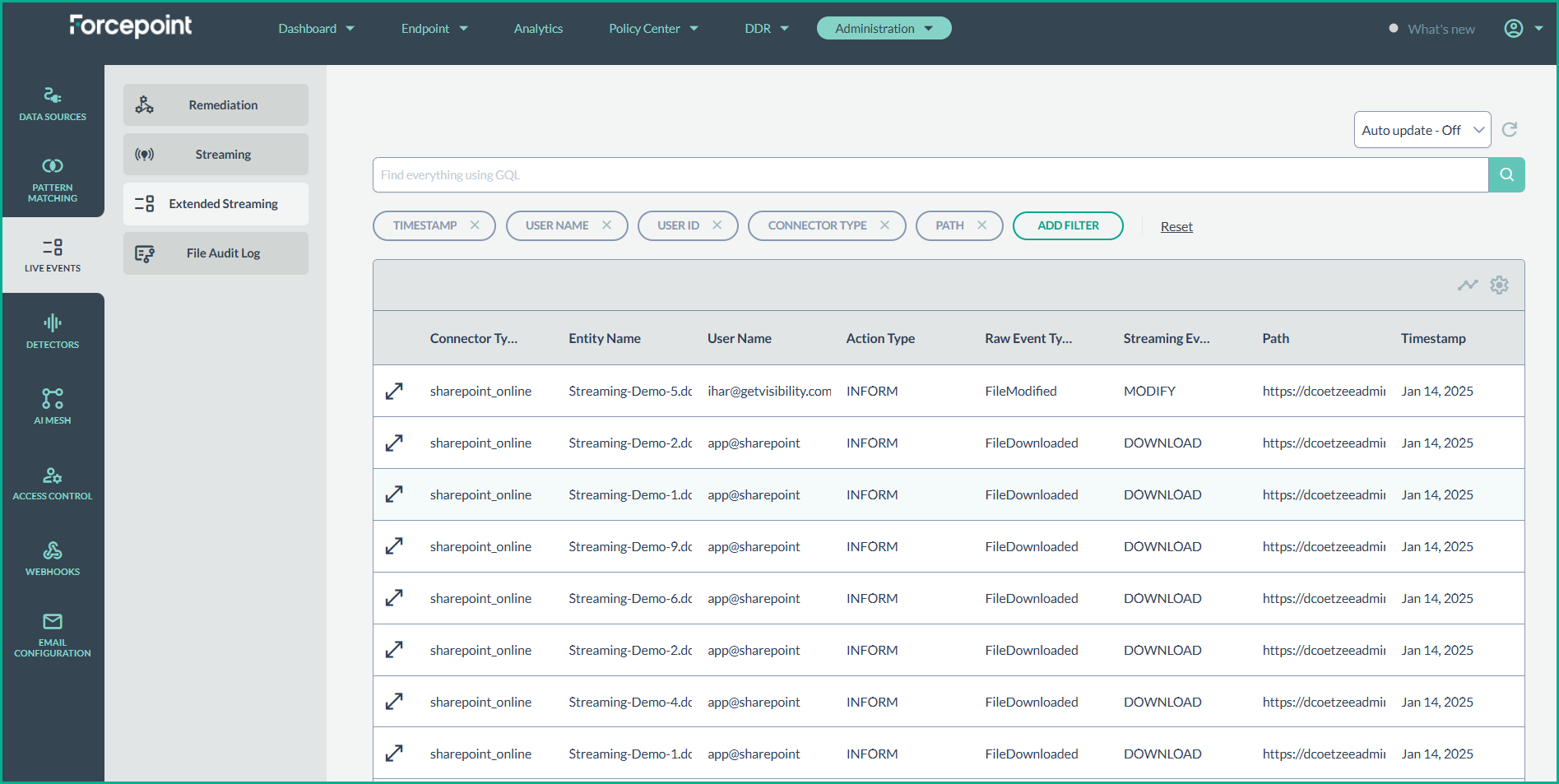
Task: Remove the CONNECTOR TYPE filter chip
Action: pyautogui.click(x=884, y=225)
